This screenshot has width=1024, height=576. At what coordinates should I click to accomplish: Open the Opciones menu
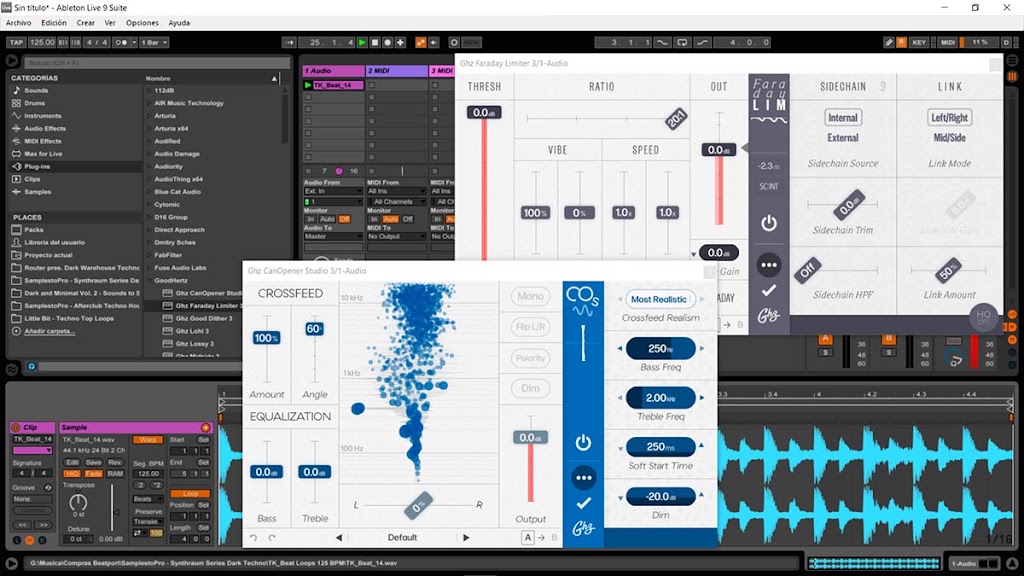pos(142,23)
